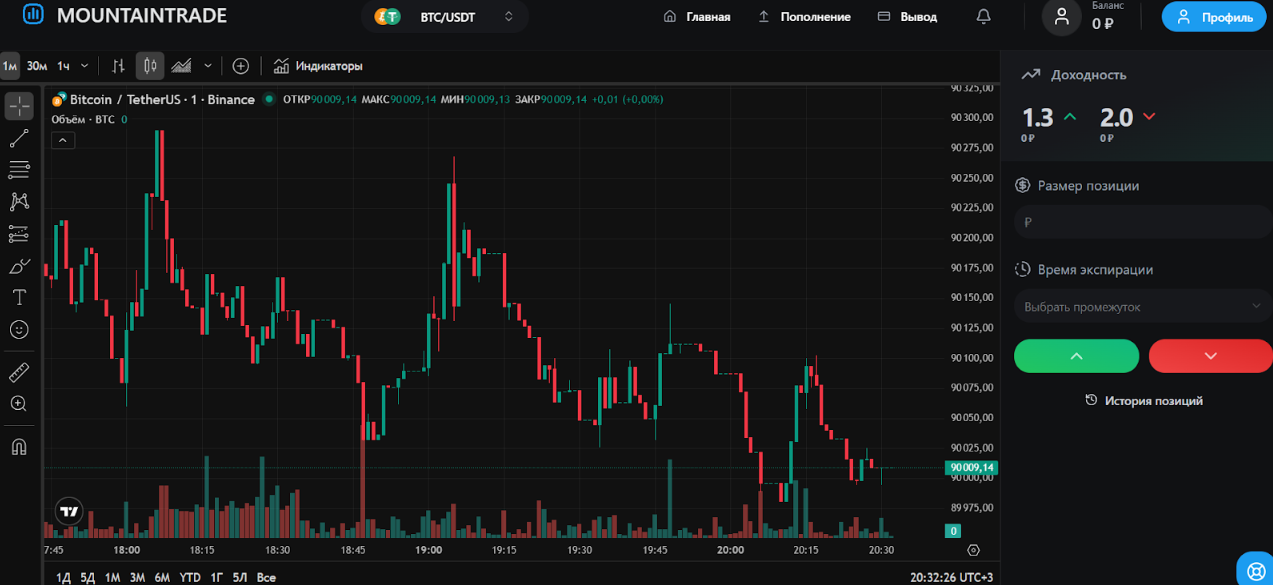1273x585 pixels.
Task: Click the 2.0 down payout value
Action: [x=1116, y=117]
